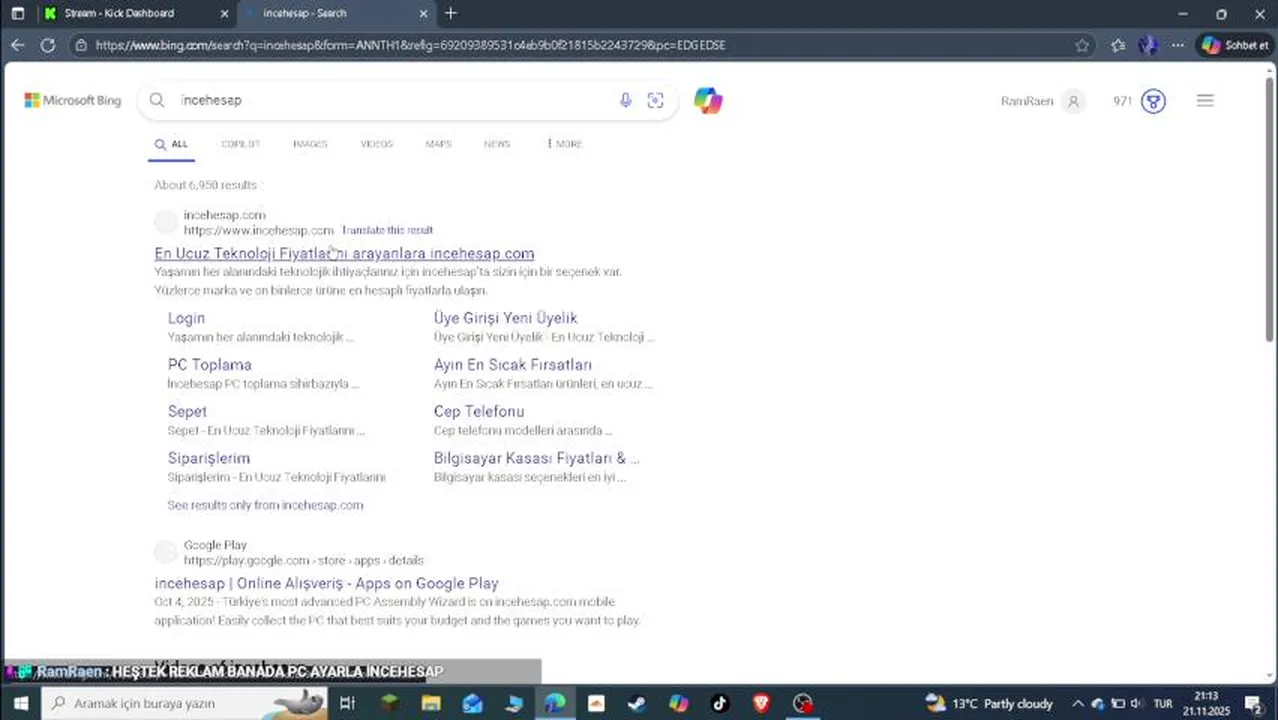
Task: Click the browser address bar URL
Action: [410, 45]
